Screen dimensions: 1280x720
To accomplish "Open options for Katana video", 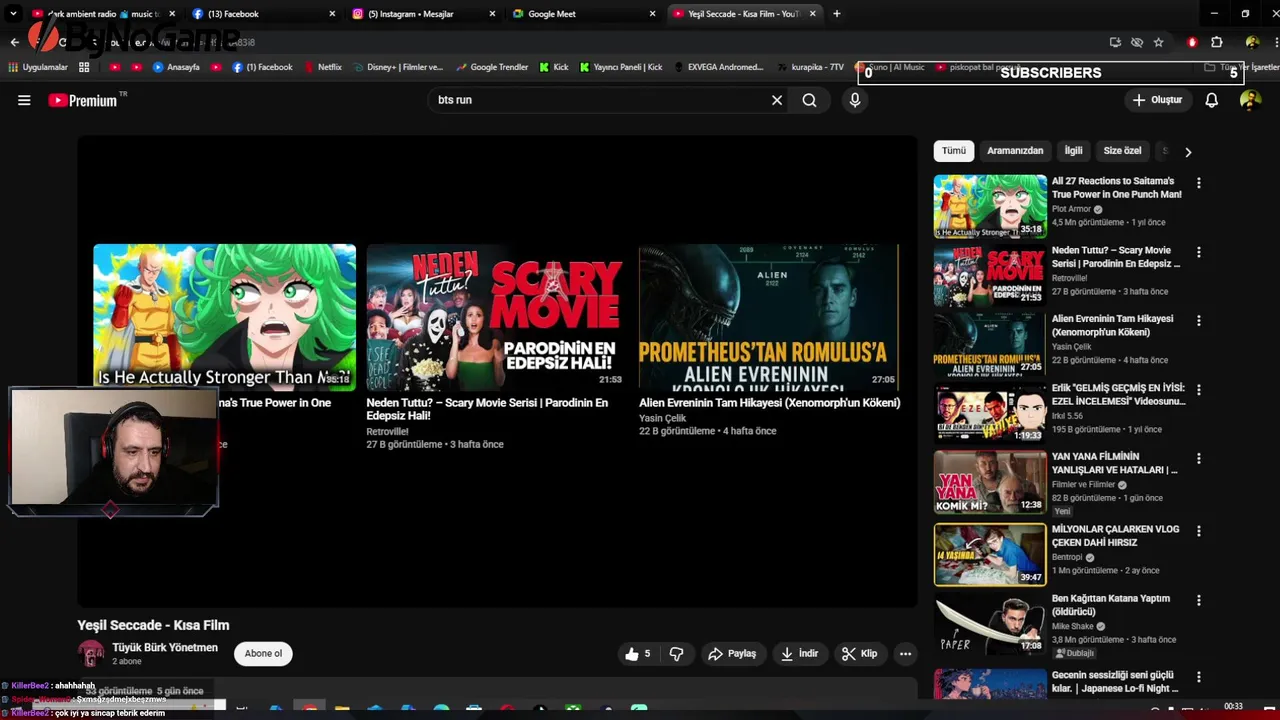I will pos(1198,601).
